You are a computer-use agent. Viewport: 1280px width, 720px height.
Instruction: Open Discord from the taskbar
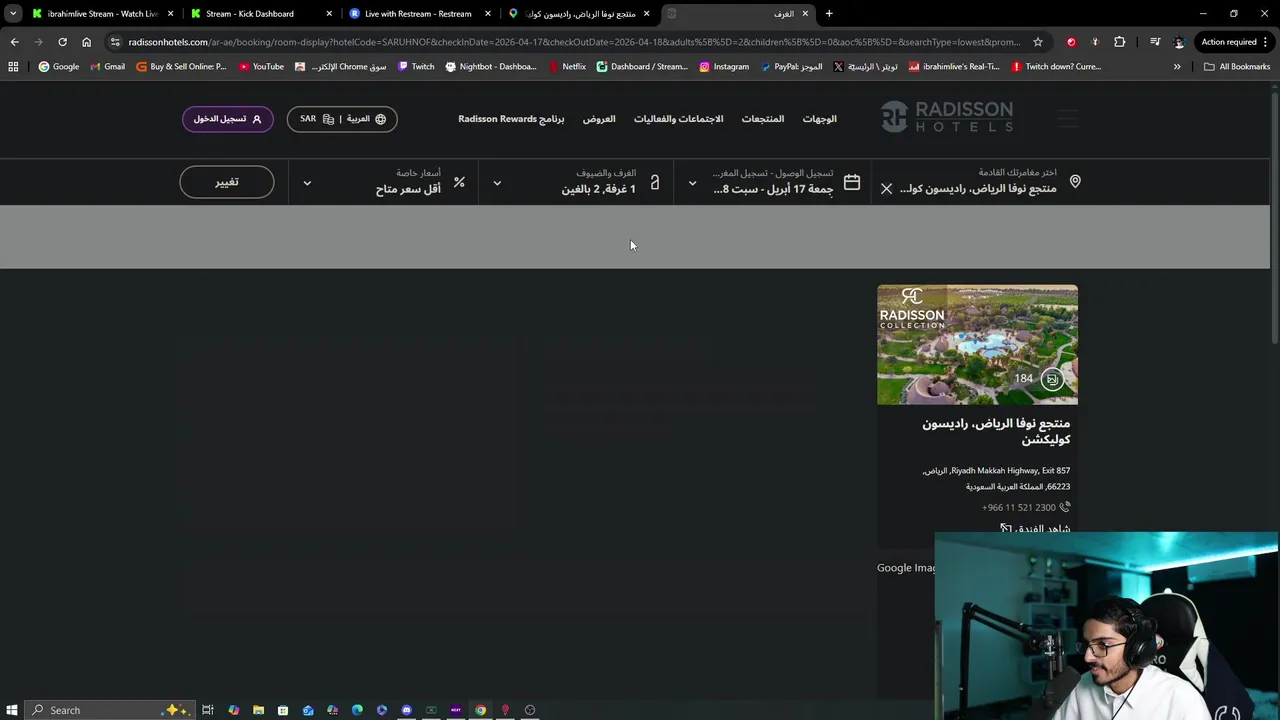[406, 710]
